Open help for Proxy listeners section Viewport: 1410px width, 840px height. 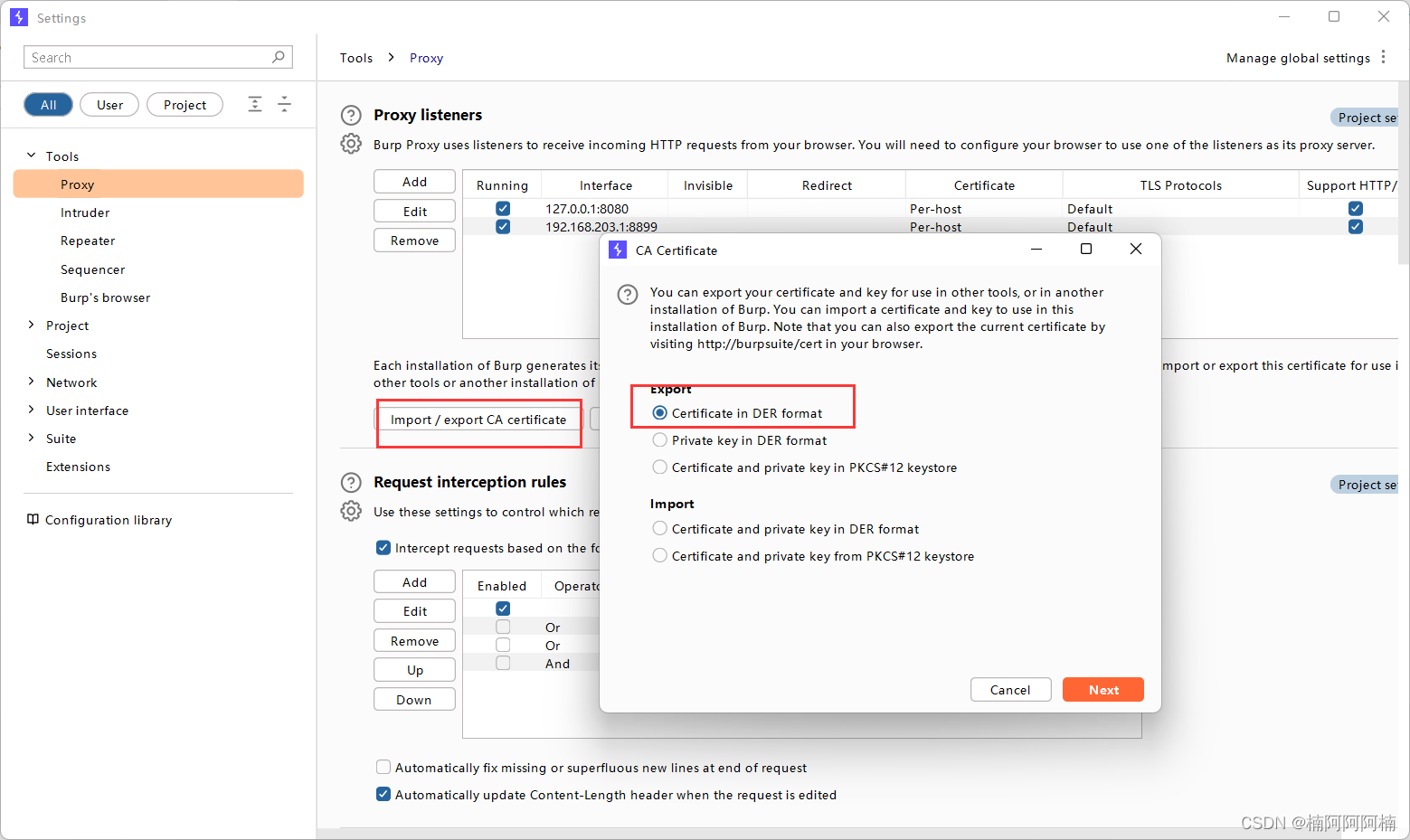coord(351,115)
